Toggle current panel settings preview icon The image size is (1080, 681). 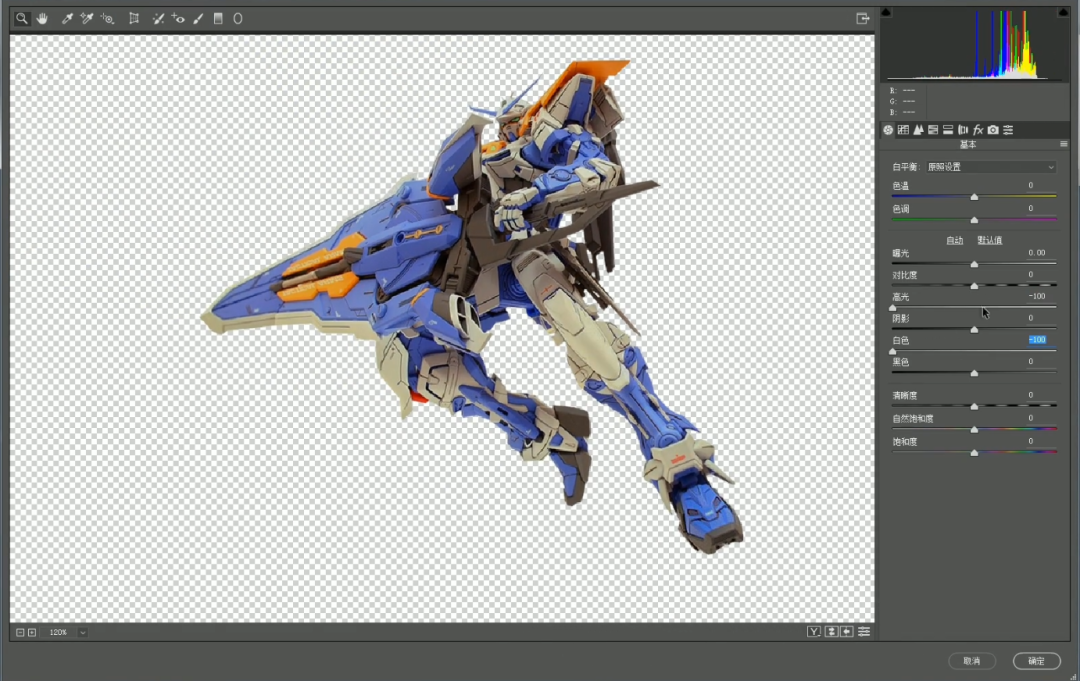pos(864,631)
